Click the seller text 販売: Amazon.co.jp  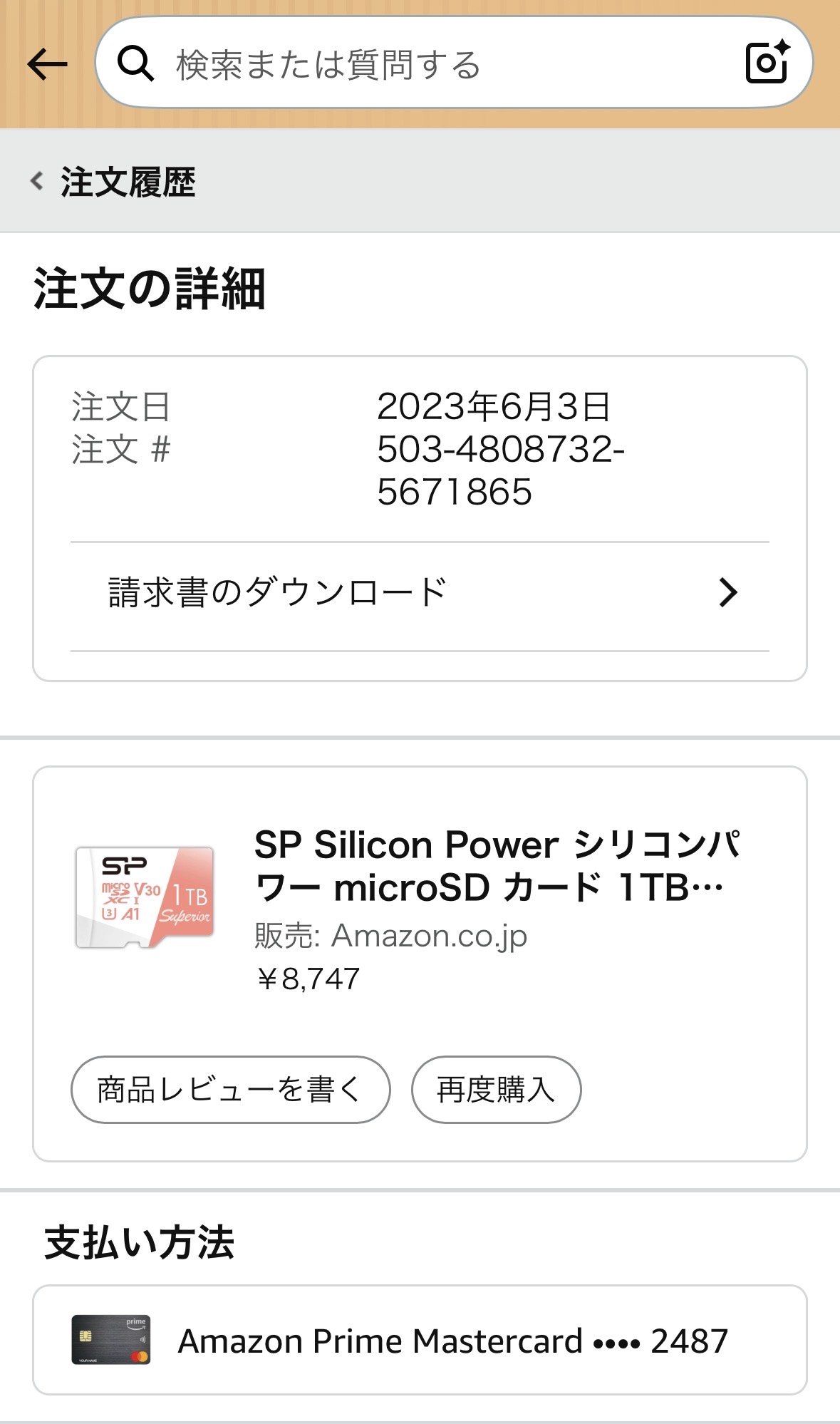click(x=390, y=936)
